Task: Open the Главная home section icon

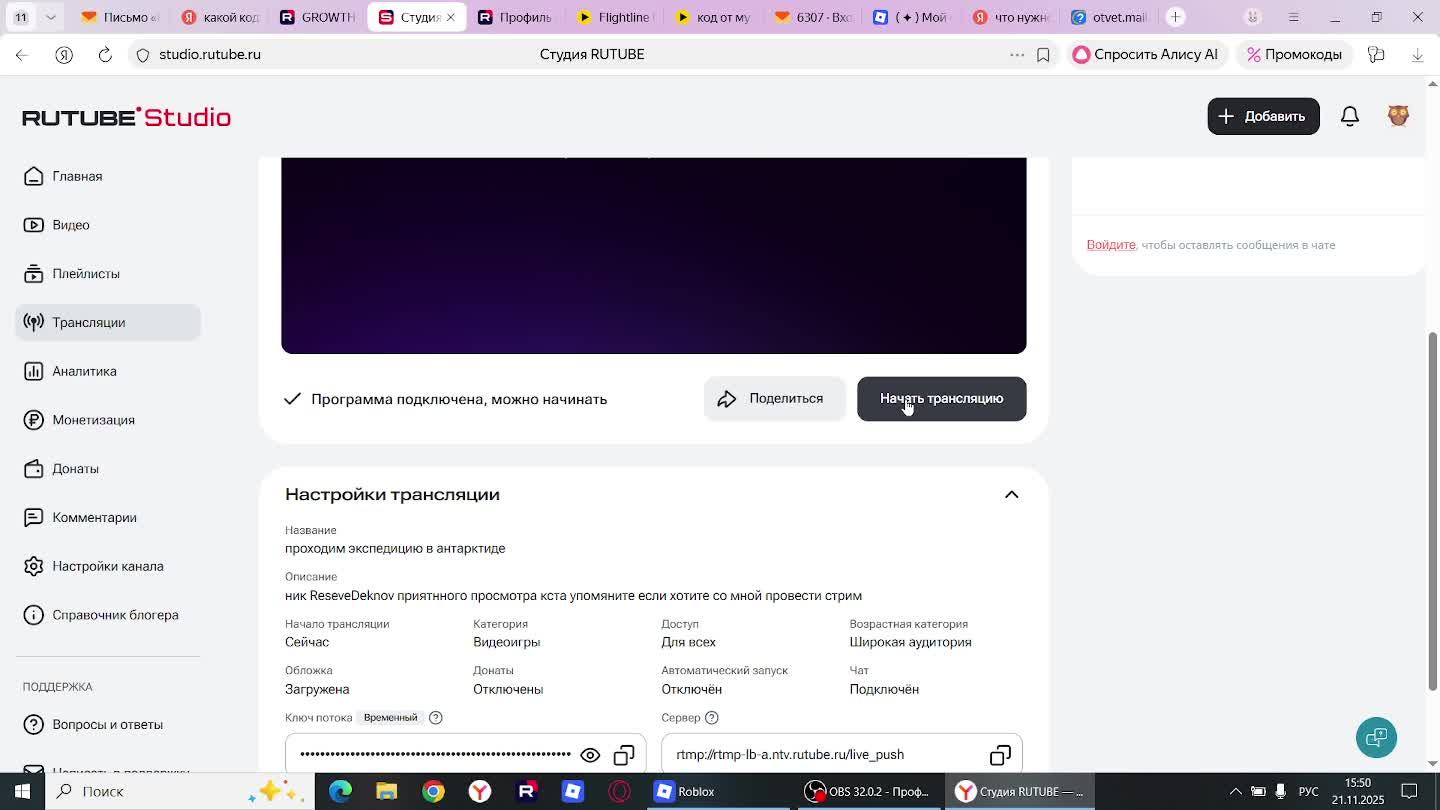Action: pyautogui.click(x=34, y=176)
